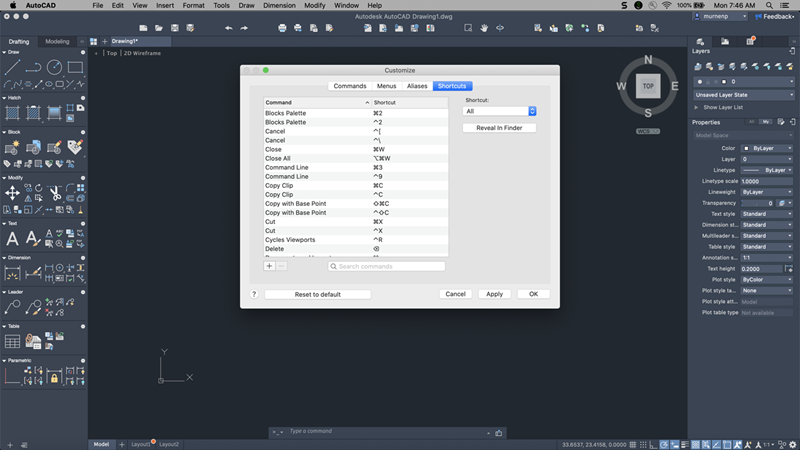Click the Wi-Fi status icon
This screenshot has width=800, height=450.
pyautogui.click(x=666, y=5)
